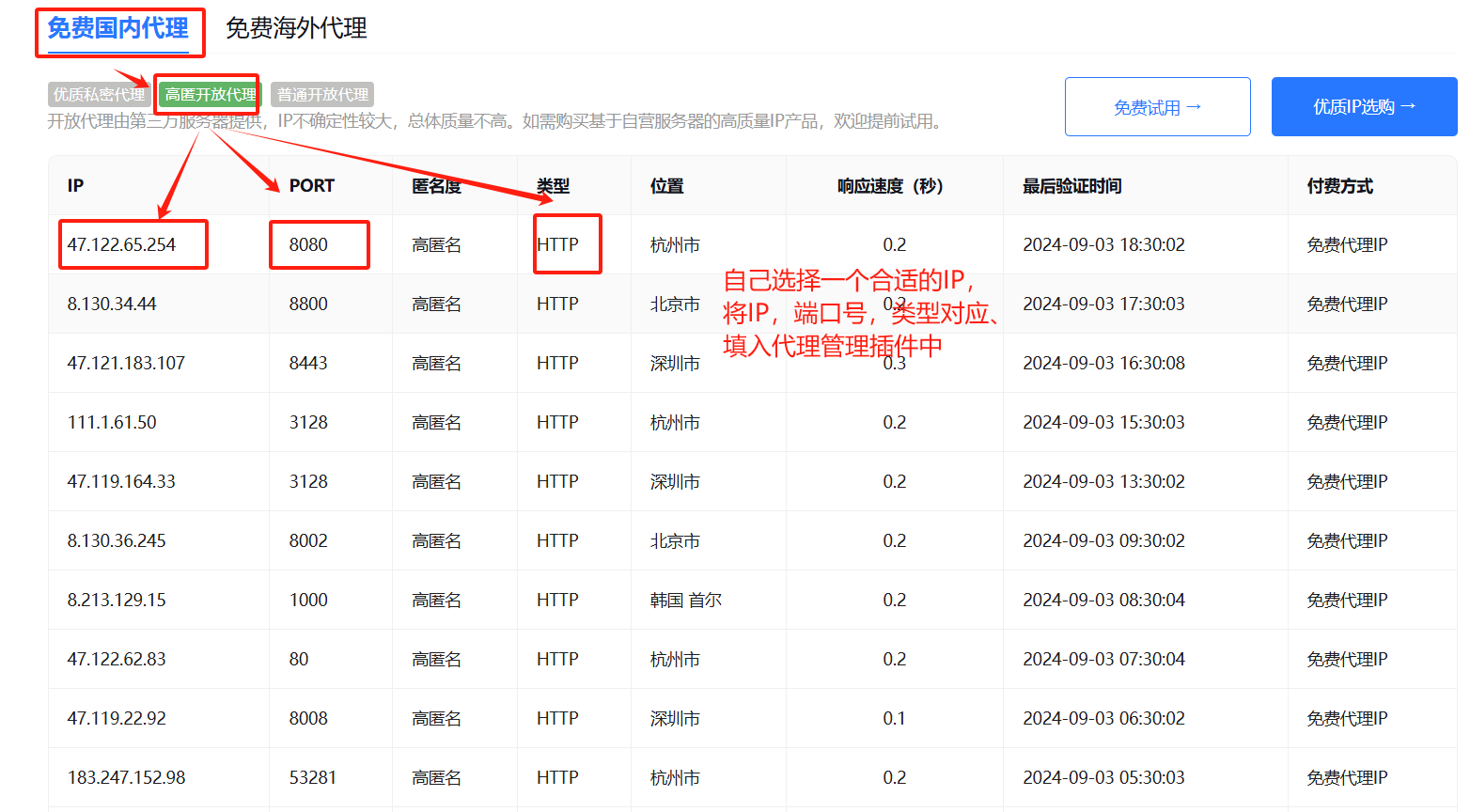Switch to the 免费海外代理 tab

click(x=296, y=28)
